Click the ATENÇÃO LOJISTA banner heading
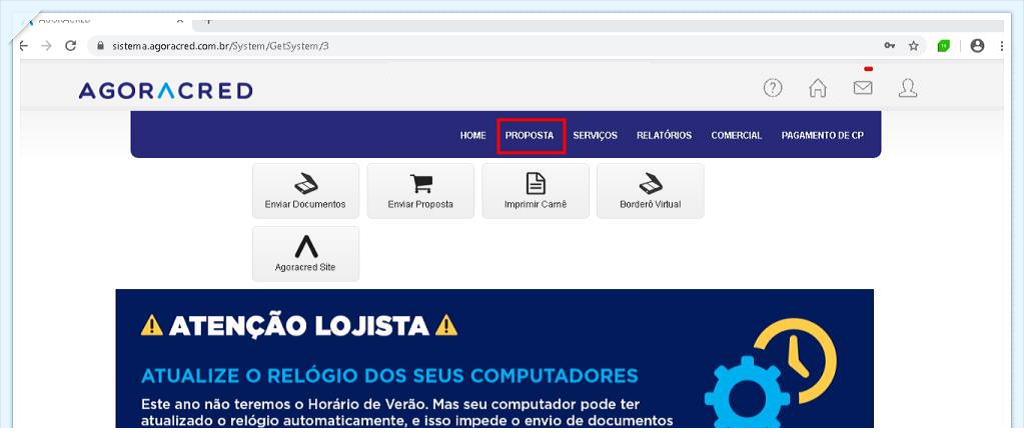 coord(299,325)
